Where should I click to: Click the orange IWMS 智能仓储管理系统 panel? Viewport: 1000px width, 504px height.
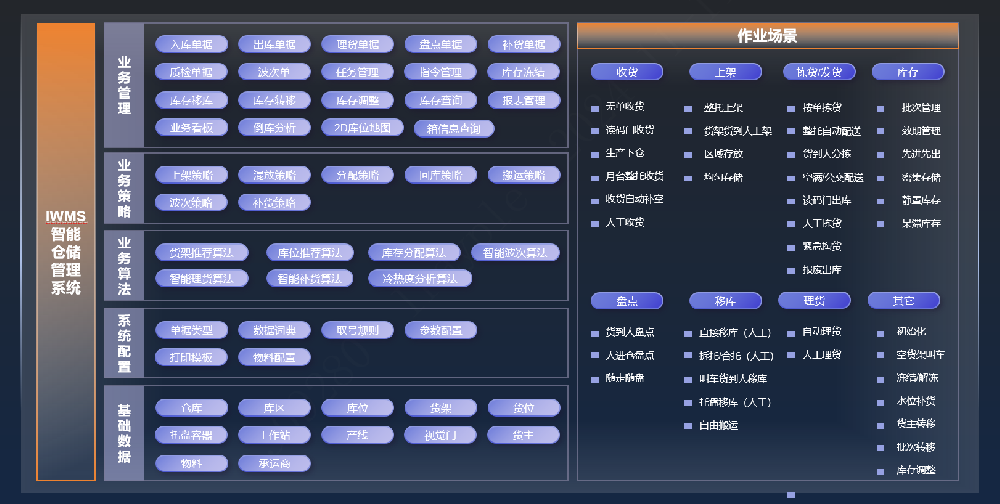coord(66,252)
